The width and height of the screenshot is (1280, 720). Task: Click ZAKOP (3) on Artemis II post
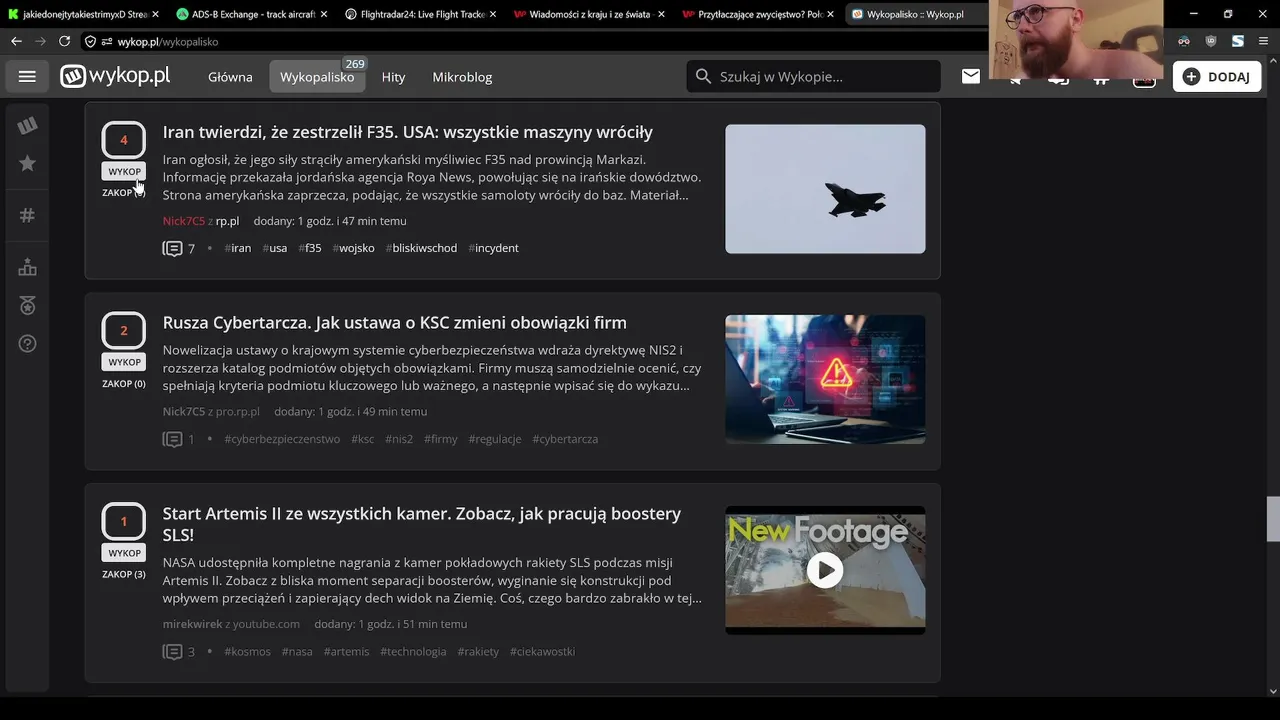[x=124, y=575]
